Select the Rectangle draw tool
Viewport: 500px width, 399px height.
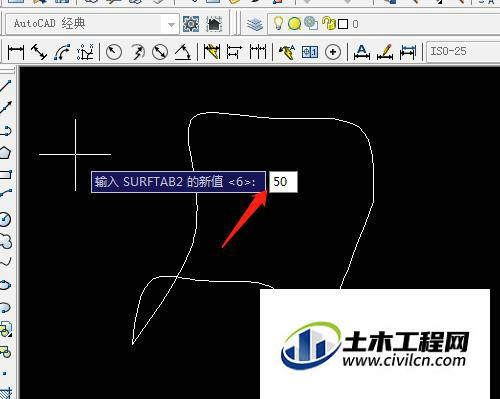coord(6,175)
